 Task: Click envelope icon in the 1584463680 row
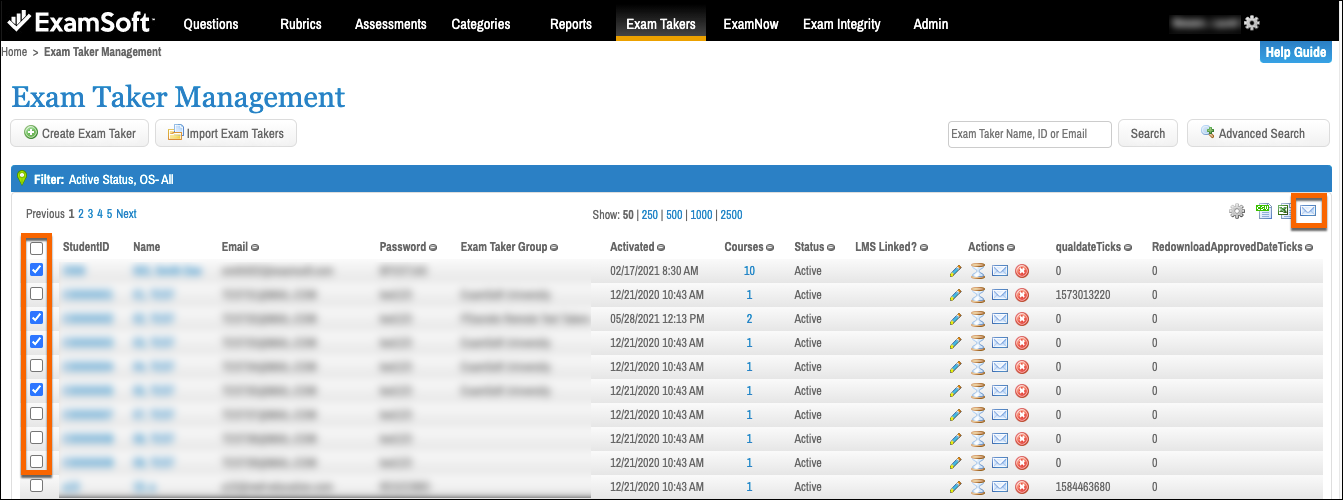point(1000,487)
